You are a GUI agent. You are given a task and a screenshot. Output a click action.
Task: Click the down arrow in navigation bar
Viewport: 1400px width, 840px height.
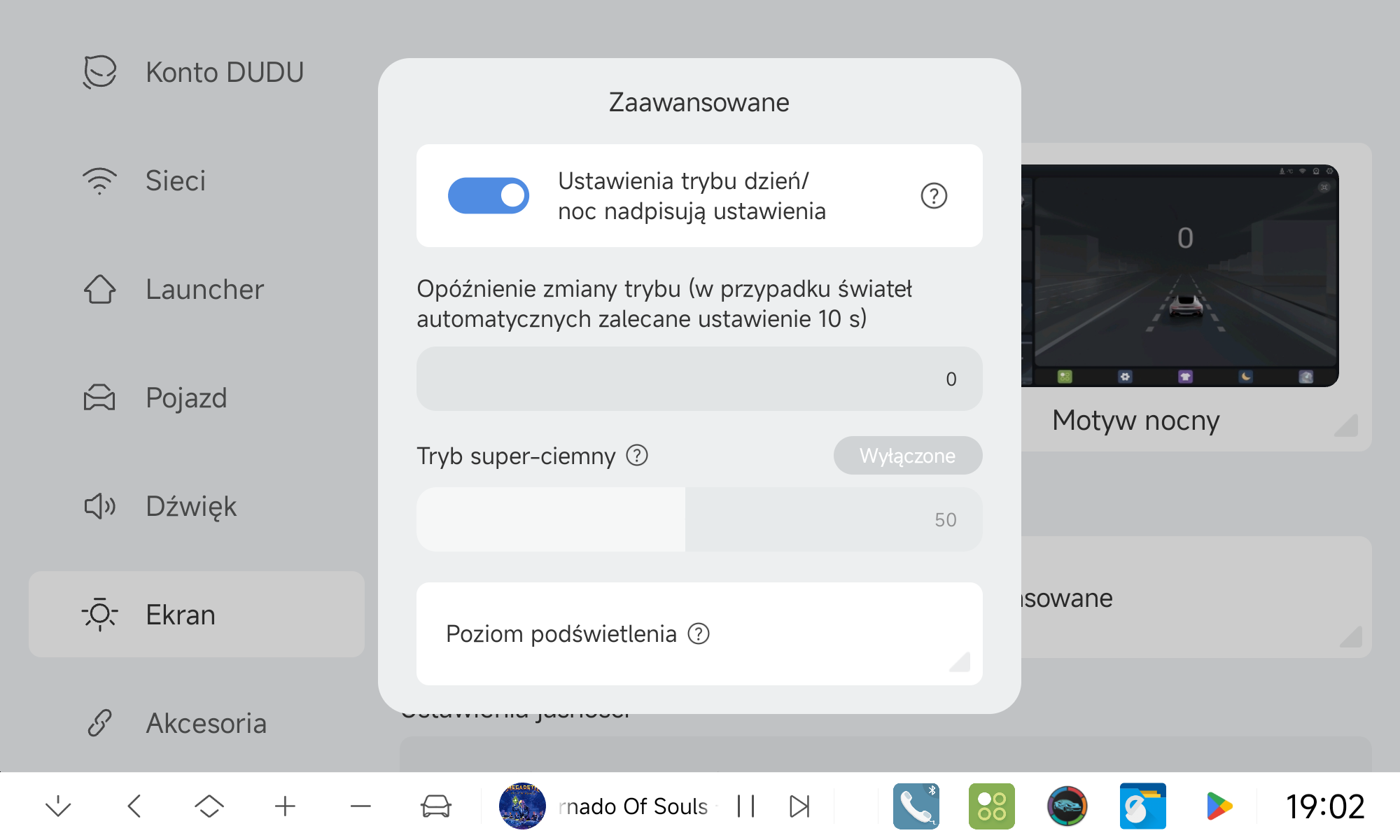[x=58, y=806]
